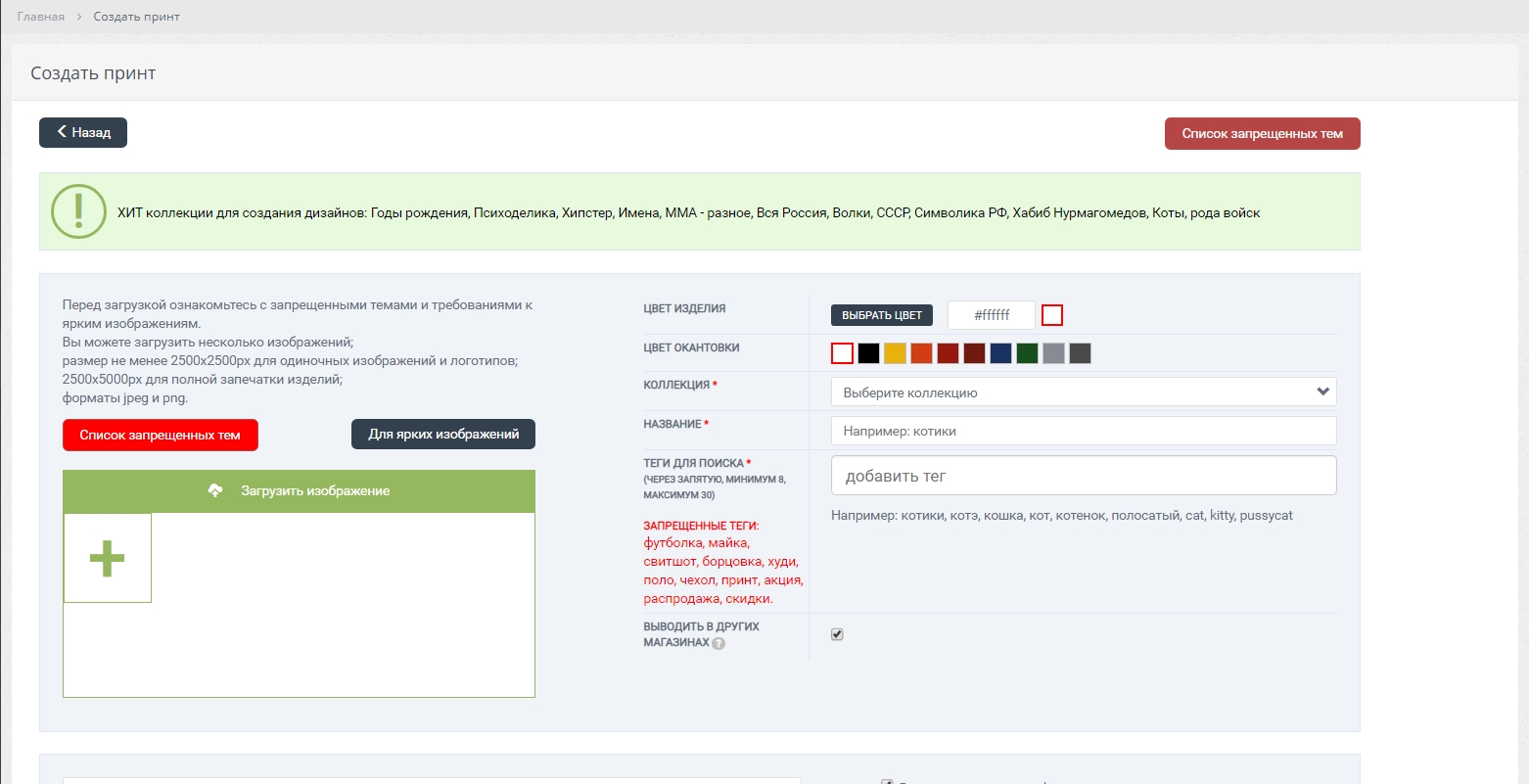Viewport: 1529px width, 784px height.
Task: Select the dark maroon edging swatch
Action: [974, 353]
